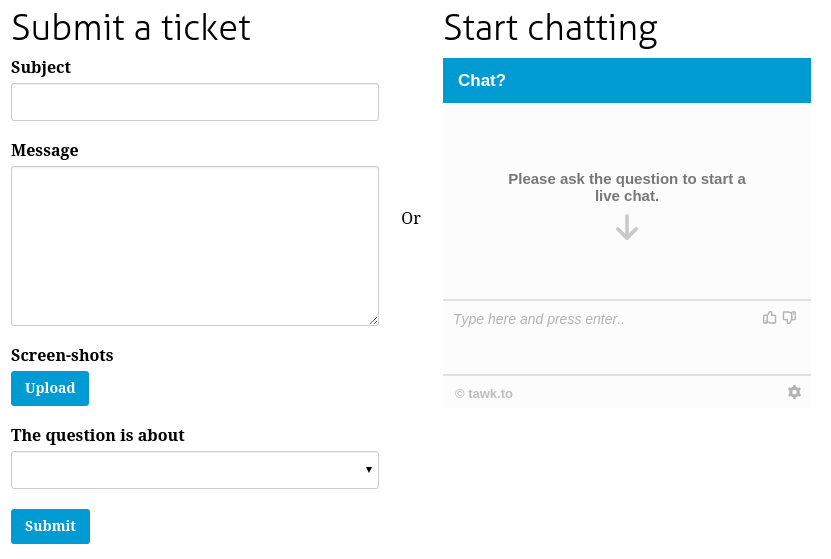
Task: Click inside the Message text area
Action: [x=195, y=246]
